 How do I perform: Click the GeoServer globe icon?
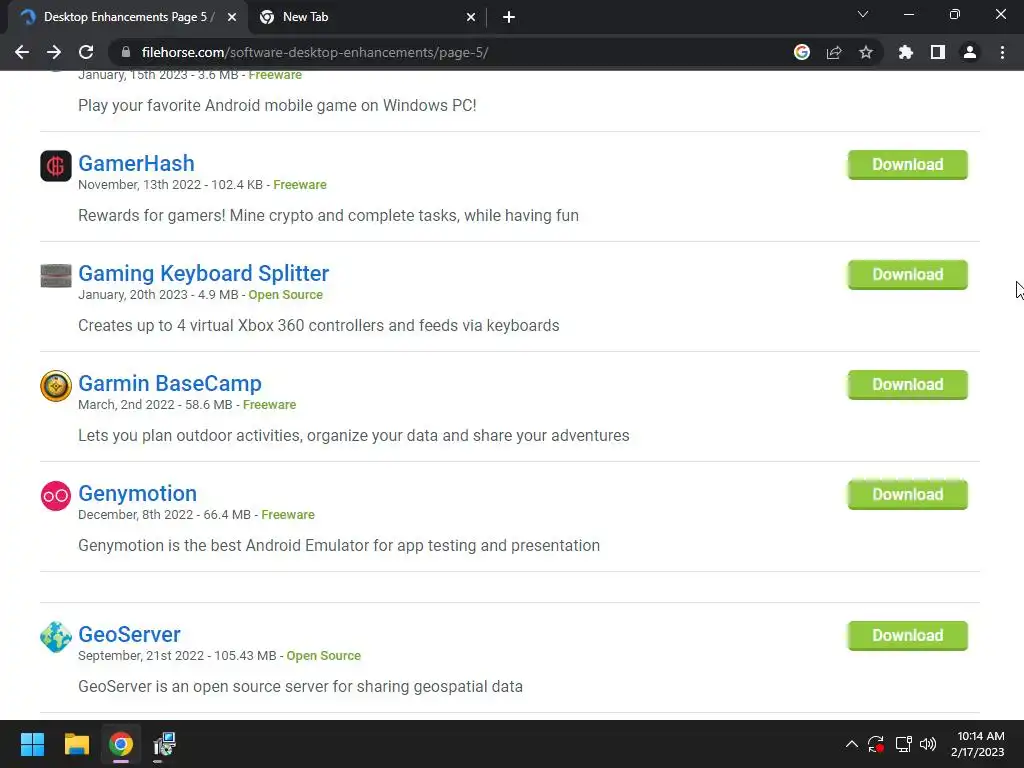(56, 637)
